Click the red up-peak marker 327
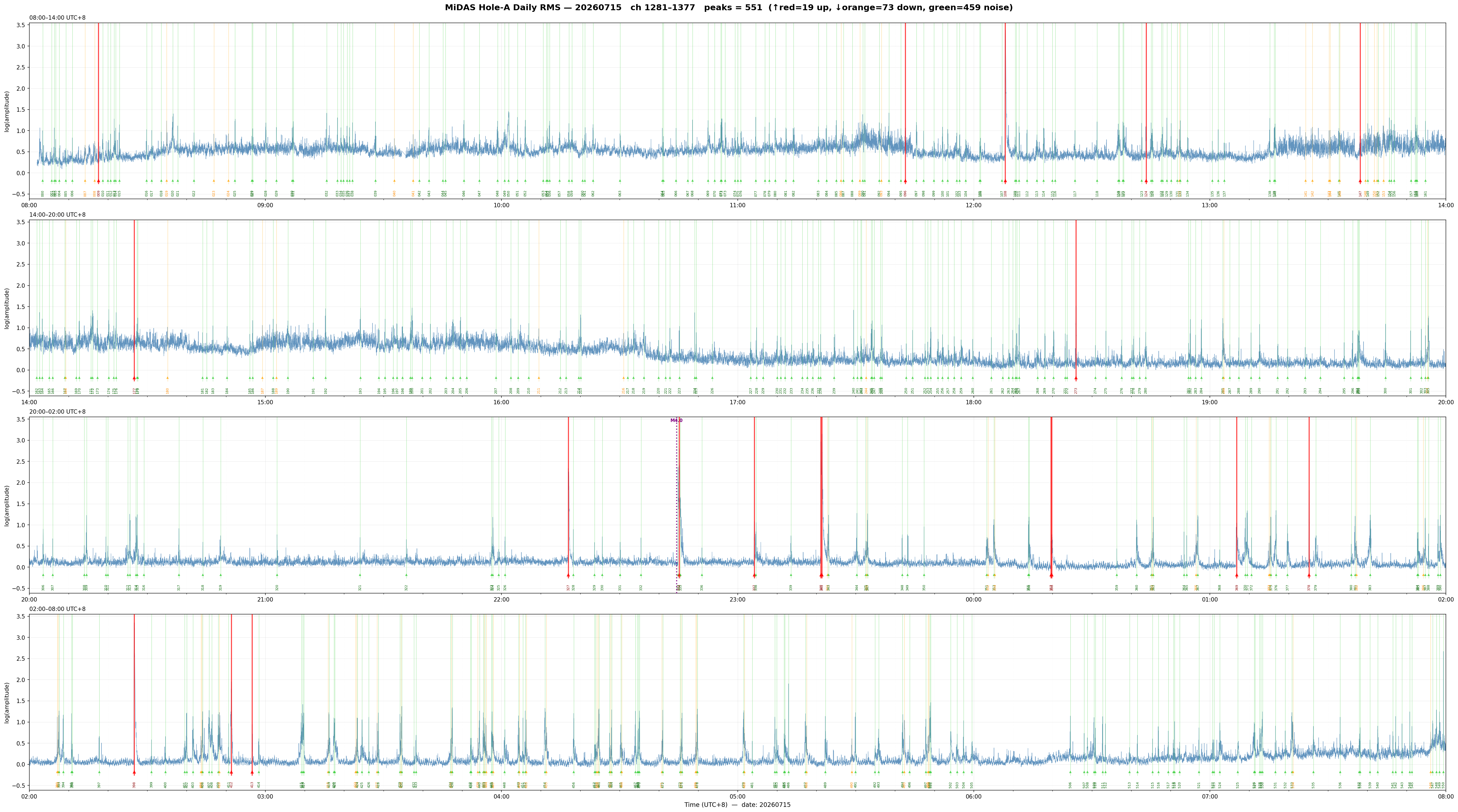 coord(568,575)
